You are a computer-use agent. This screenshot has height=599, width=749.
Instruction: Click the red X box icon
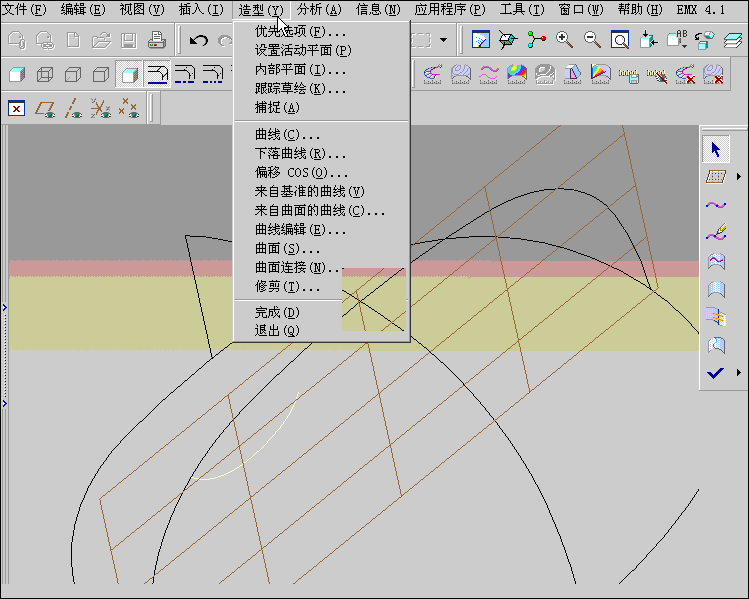click(x=16, y=109)
